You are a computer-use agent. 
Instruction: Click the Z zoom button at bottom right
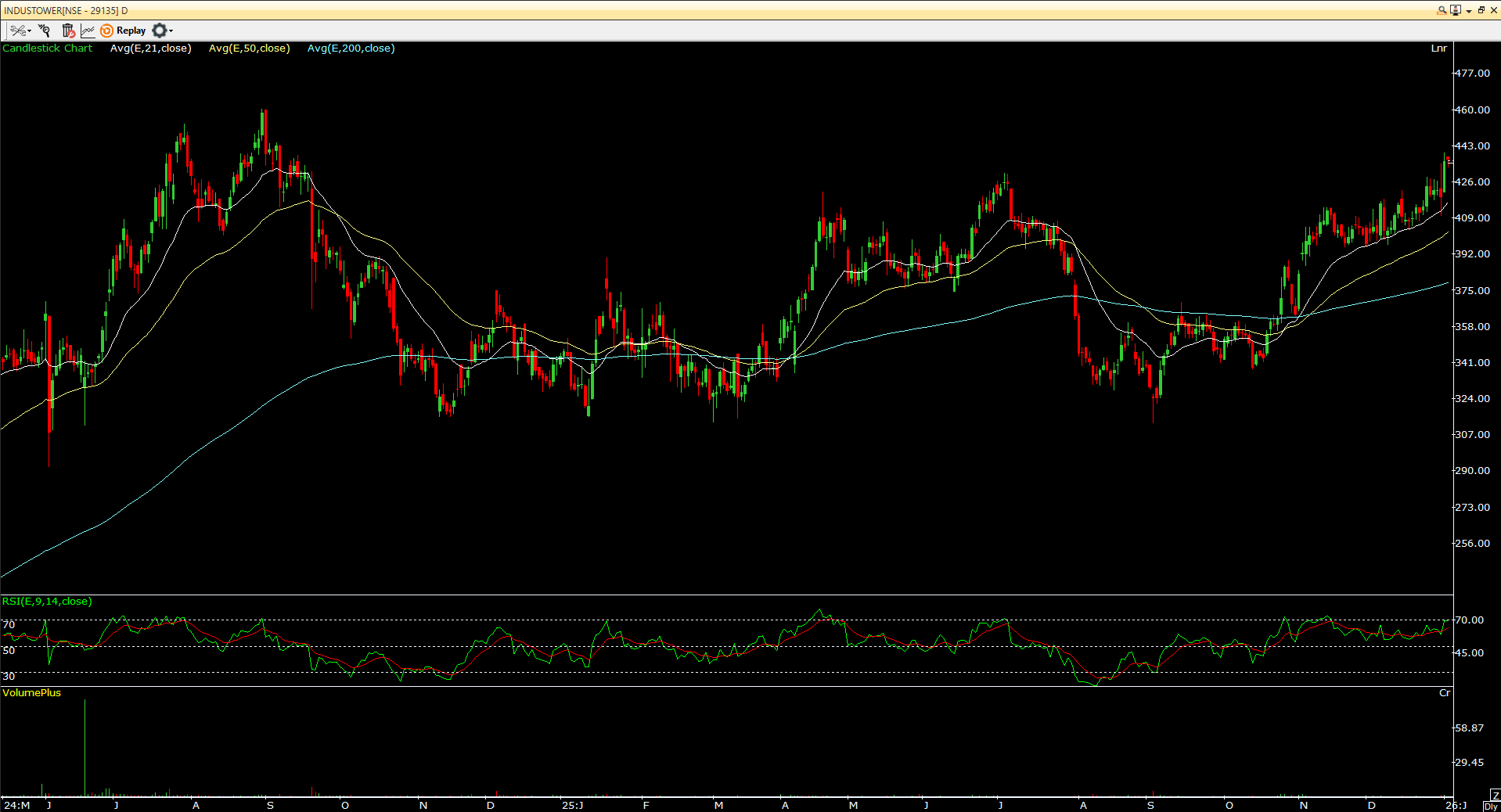click(1497, 795)
